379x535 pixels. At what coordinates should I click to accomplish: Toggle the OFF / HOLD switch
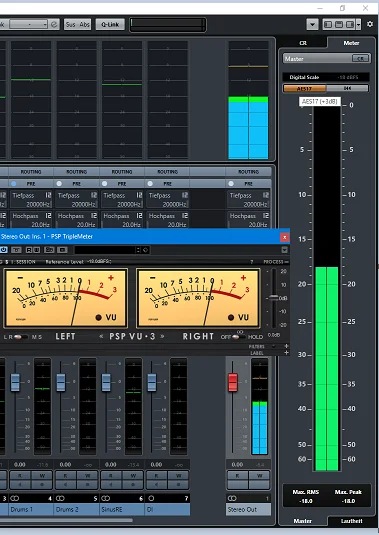(239, 337)
